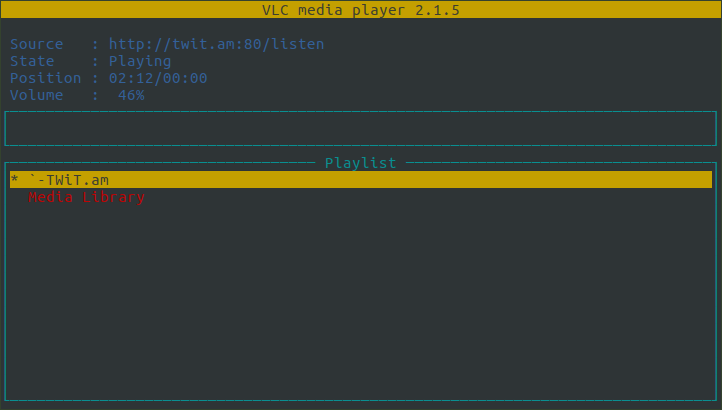The width and height of the screenshot is (722, 410).
Task: Open the twit.am stream source URL
Action: click(x=216, y=44)
